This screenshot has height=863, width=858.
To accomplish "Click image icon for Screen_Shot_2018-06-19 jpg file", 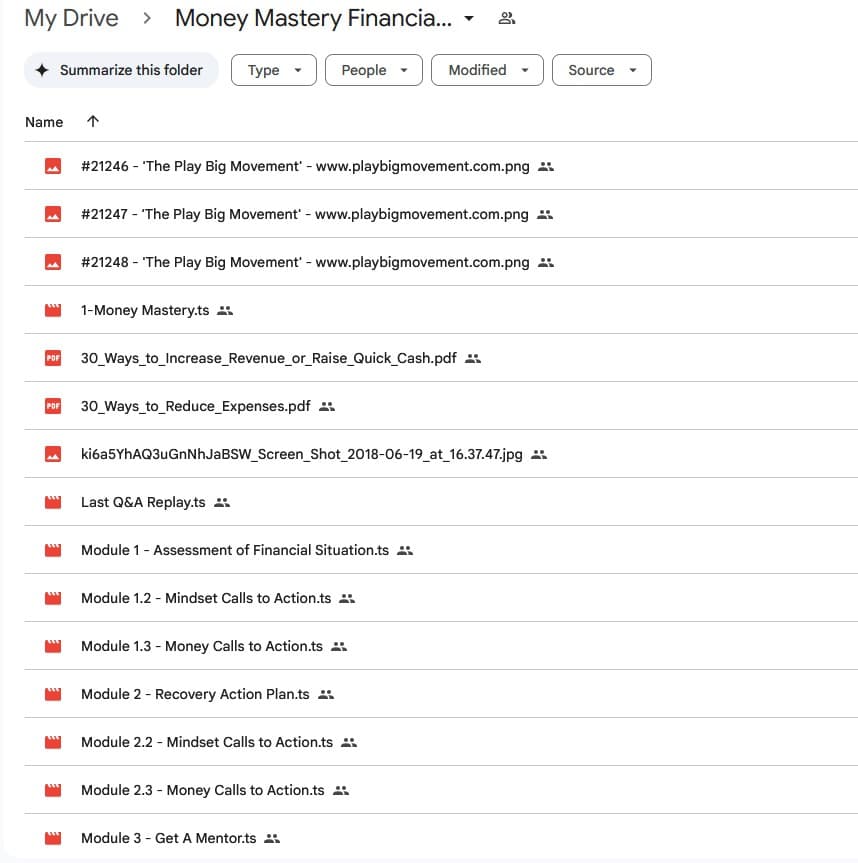I will click(x=53, y=454).
